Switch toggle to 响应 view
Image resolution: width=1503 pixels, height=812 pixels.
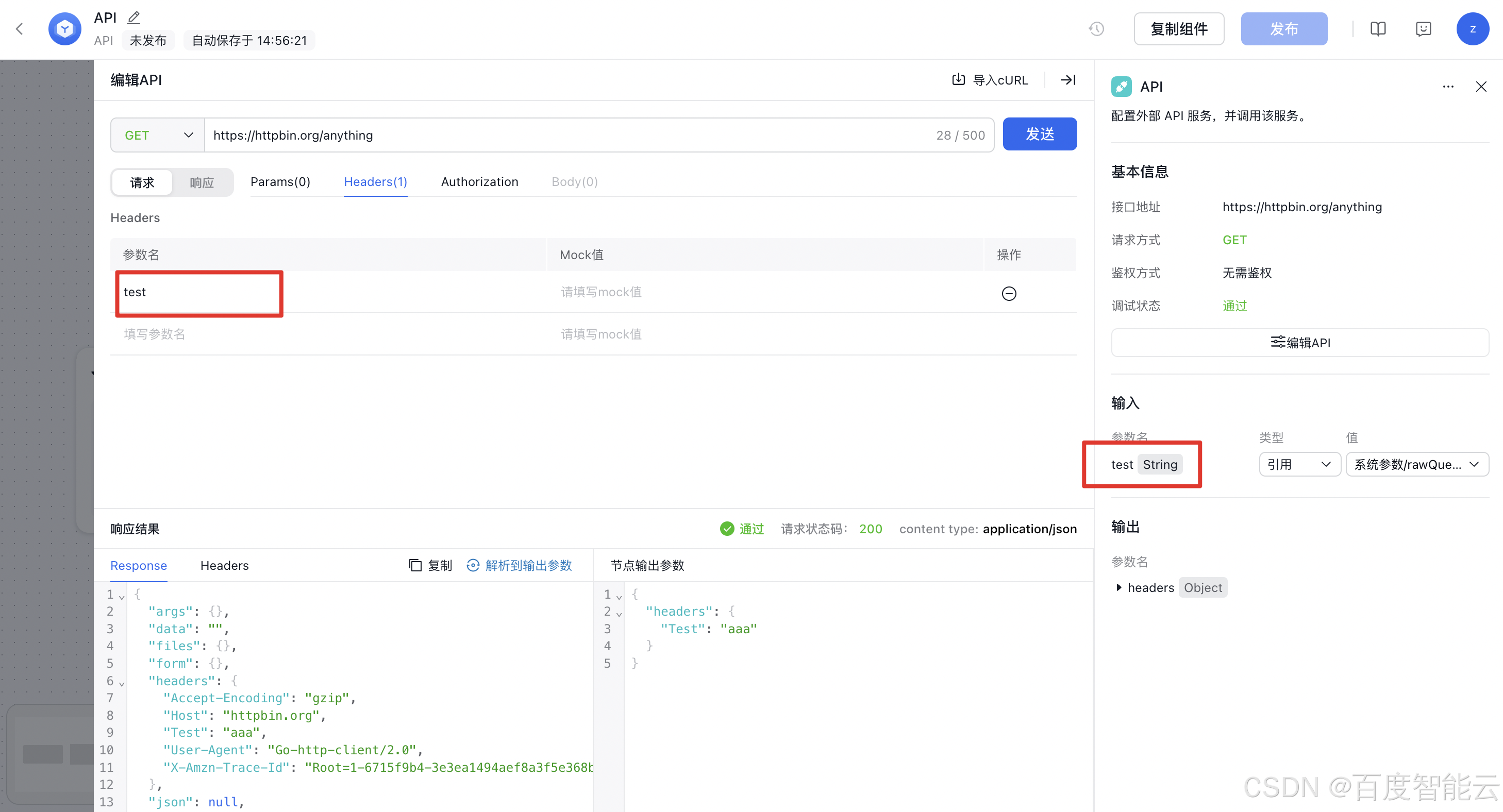click(x=202, y=182)
